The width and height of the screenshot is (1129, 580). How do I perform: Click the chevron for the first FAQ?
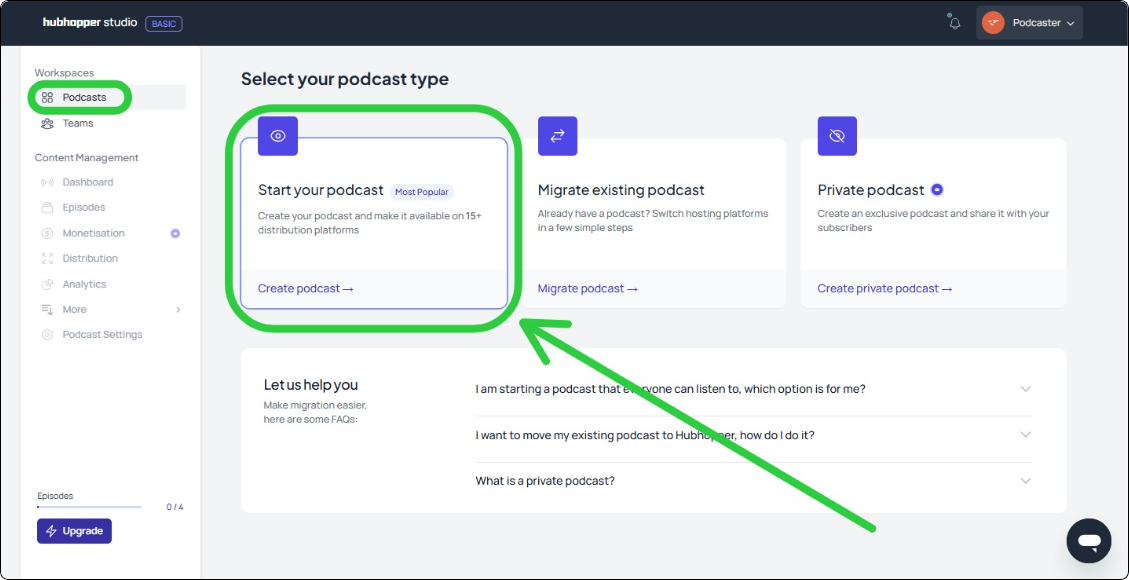click(1026, 389)
